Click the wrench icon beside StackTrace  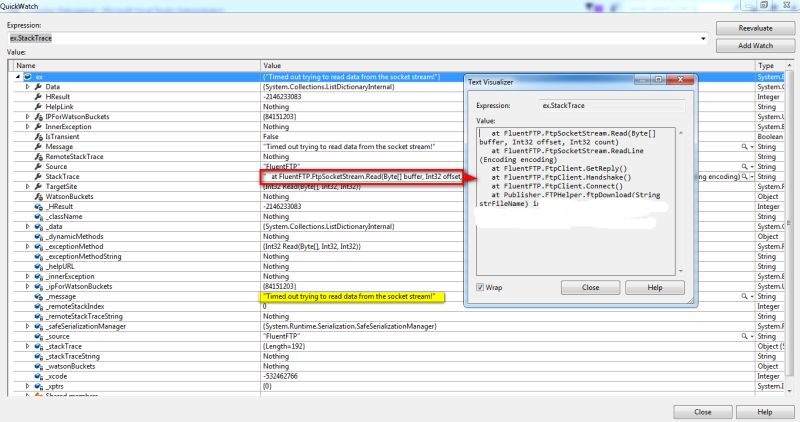tap(38, 177)
